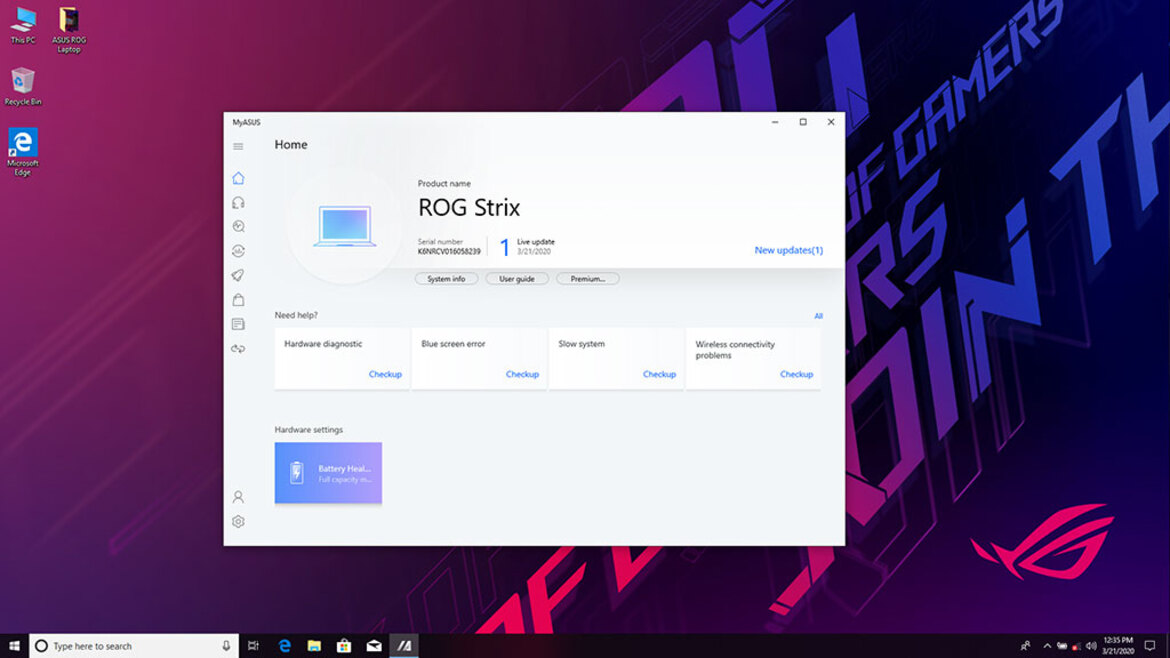
Task: Open the user account icon in sidebar
Action: coord(238,497)
